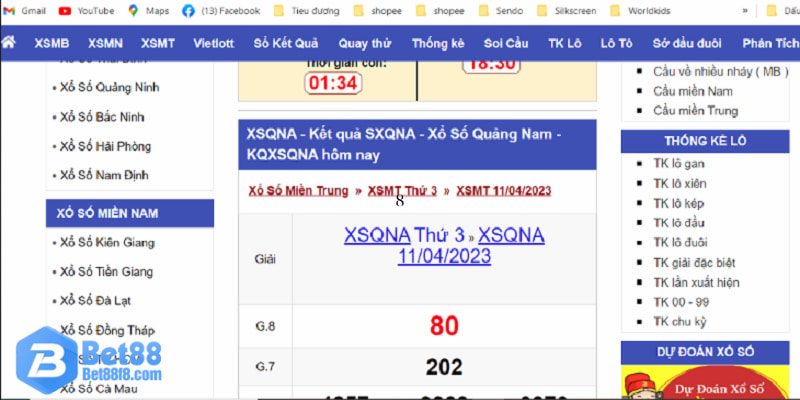Open the Silkscreen bookmark folder
This screenshot has width=800, height=400.
tap(566, 11)
